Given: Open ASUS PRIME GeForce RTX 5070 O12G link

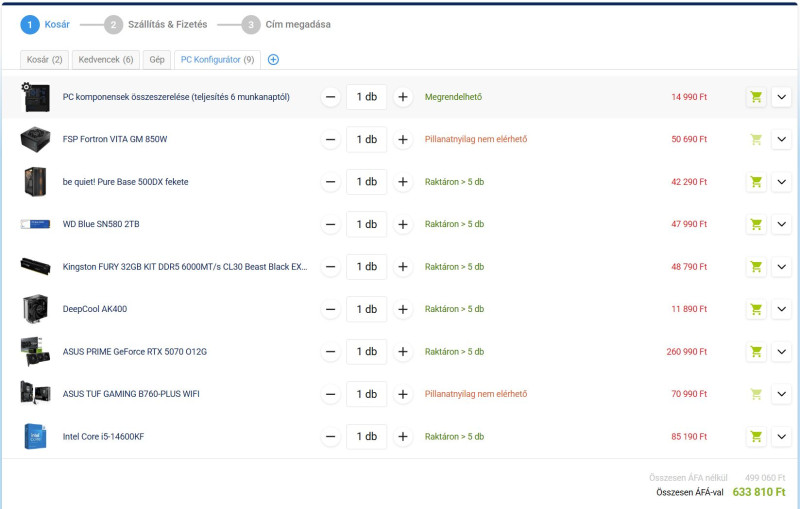Looking at the screenshot, I should pos(135,351).
